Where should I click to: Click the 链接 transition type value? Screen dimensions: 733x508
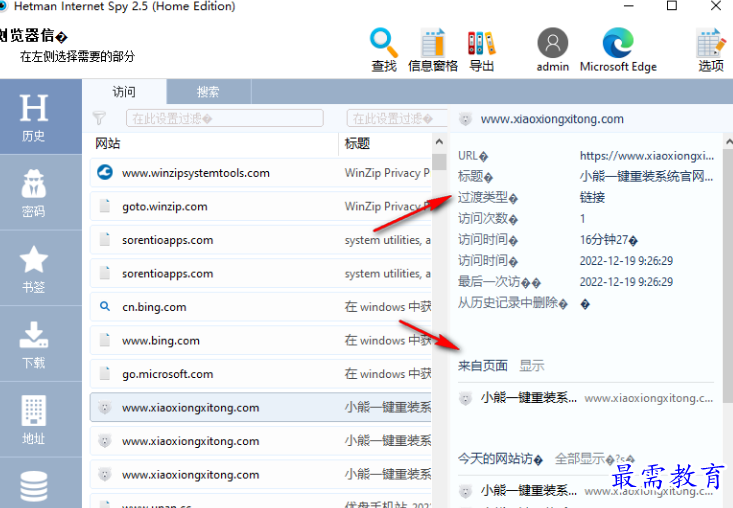pos(592,198)
